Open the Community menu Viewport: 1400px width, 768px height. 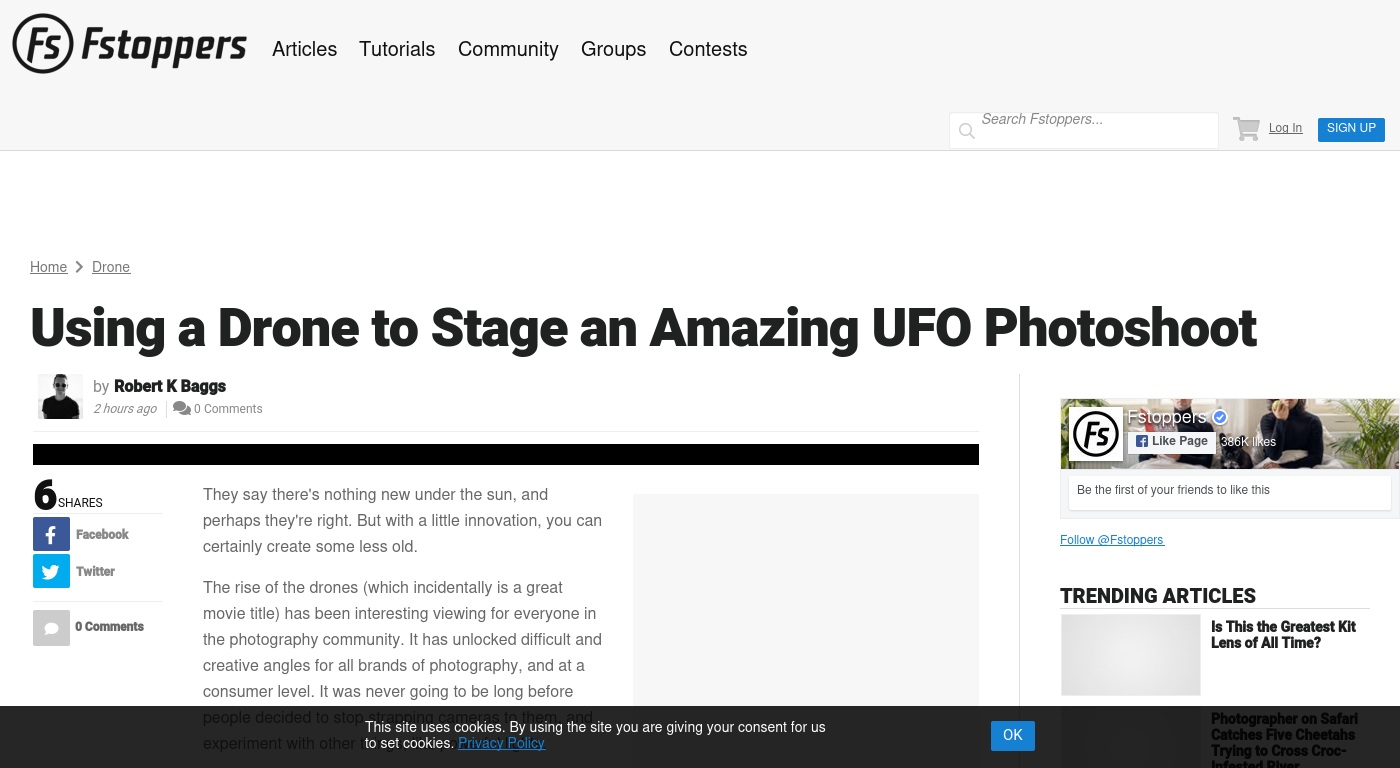pos(508,49)
